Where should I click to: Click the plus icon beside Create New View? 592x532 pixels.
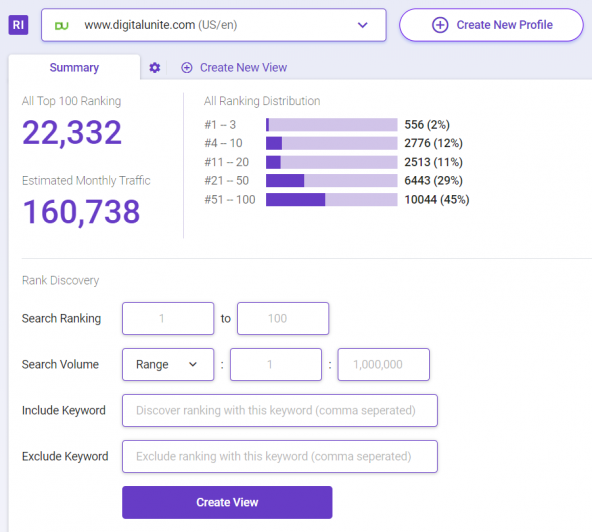(187, 68)
